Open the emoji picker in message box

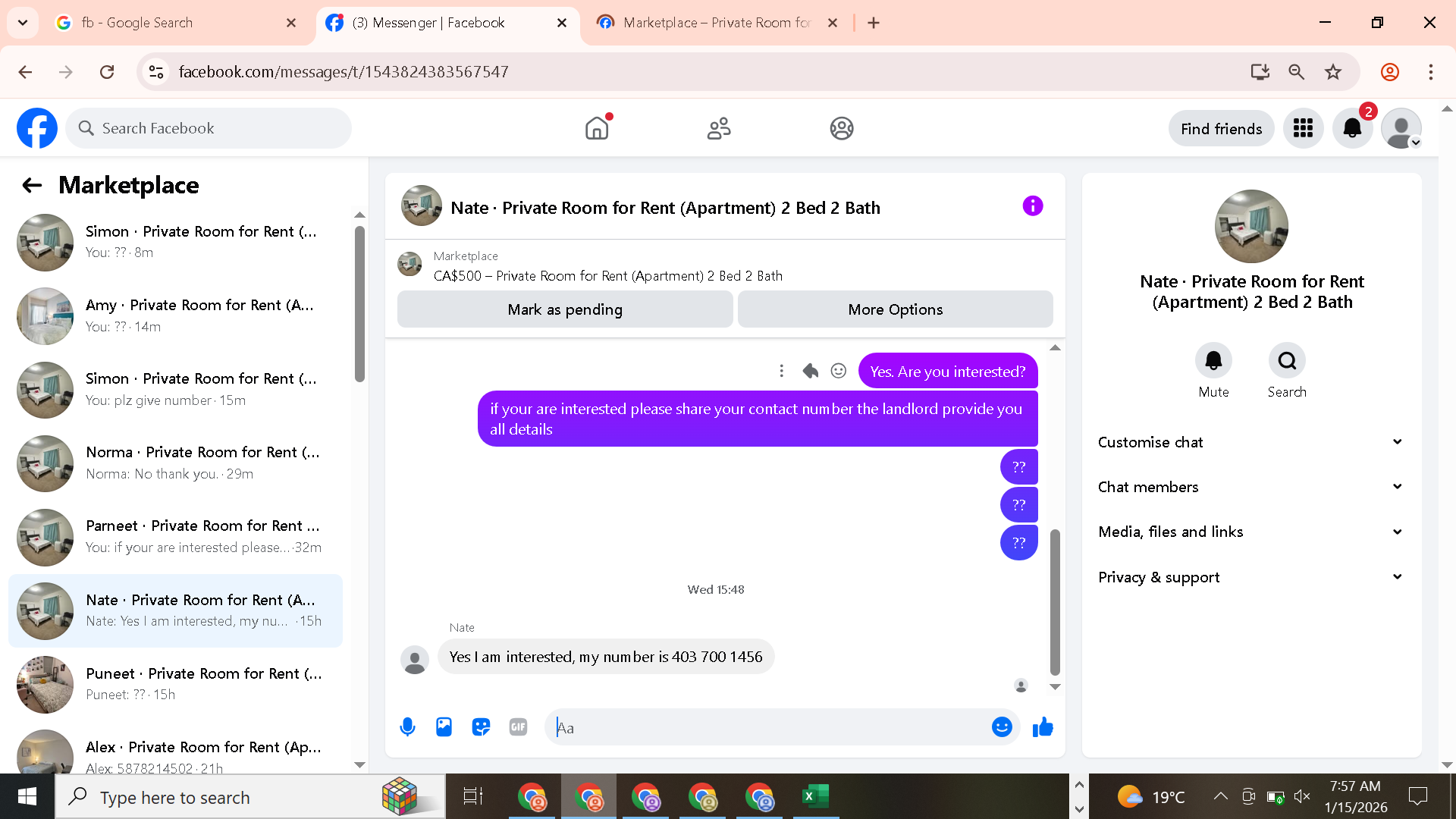[1001, 727]
